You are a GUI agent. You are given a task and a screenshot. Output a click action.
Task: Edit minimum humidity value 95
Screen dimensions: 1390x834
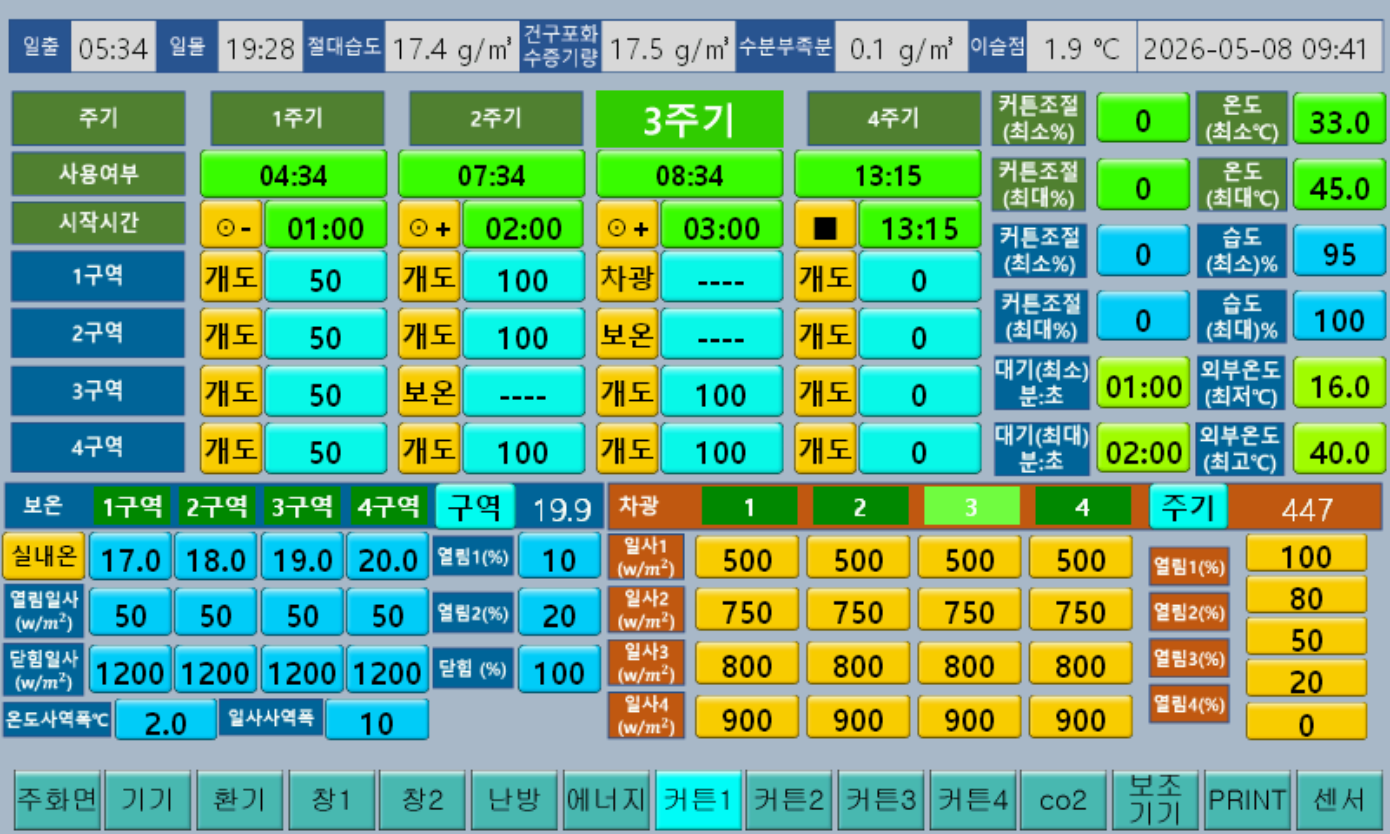(1339, 252)
